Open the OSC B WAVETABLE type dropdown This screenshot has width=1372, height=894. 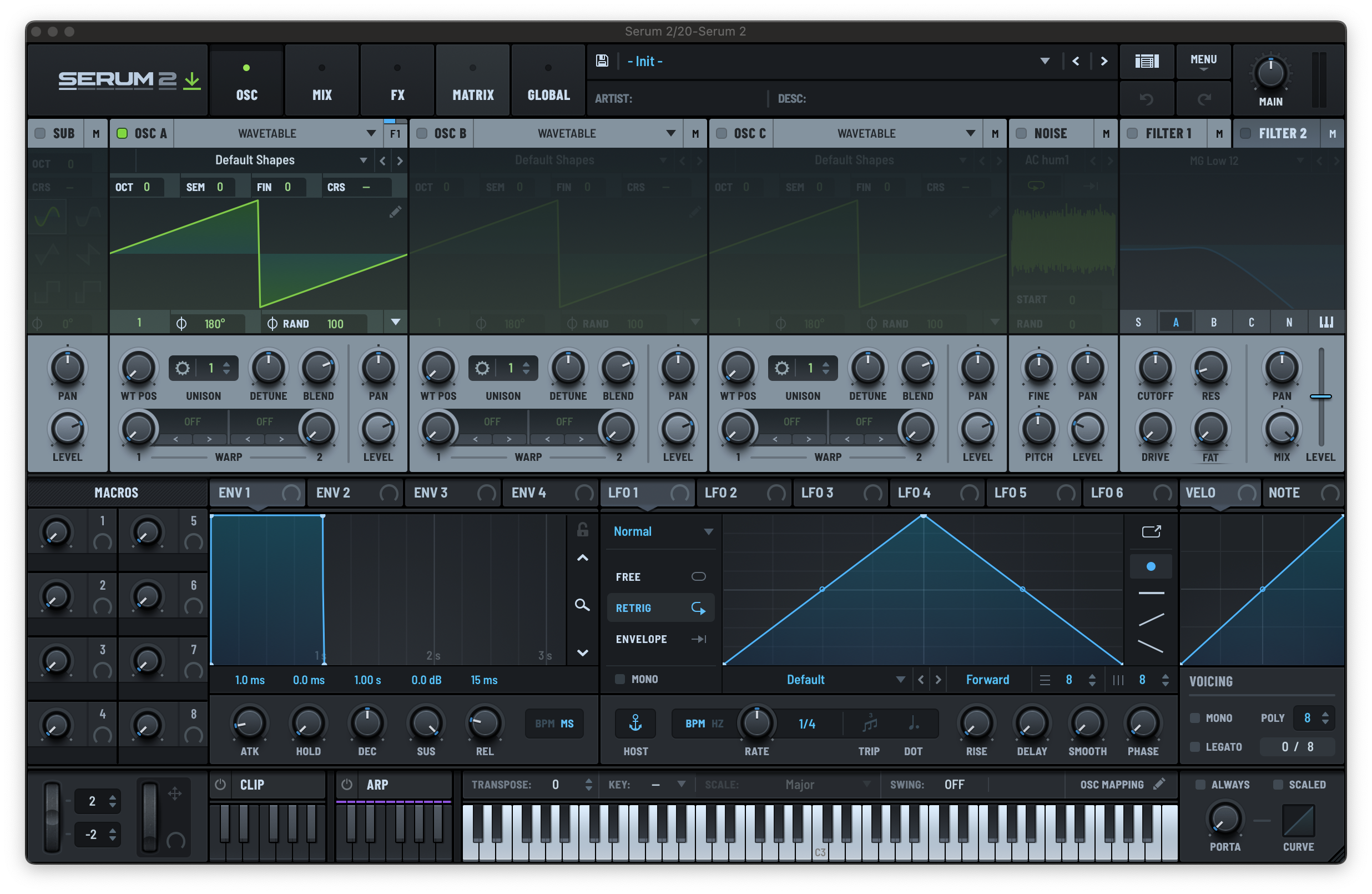click(x=579, y=133)
